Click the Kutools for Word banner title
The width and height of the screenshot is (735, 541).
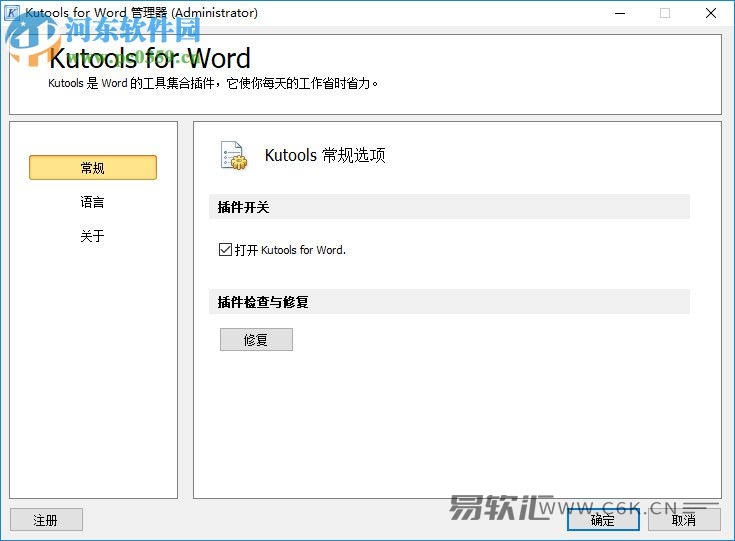[x=150, y=59]
